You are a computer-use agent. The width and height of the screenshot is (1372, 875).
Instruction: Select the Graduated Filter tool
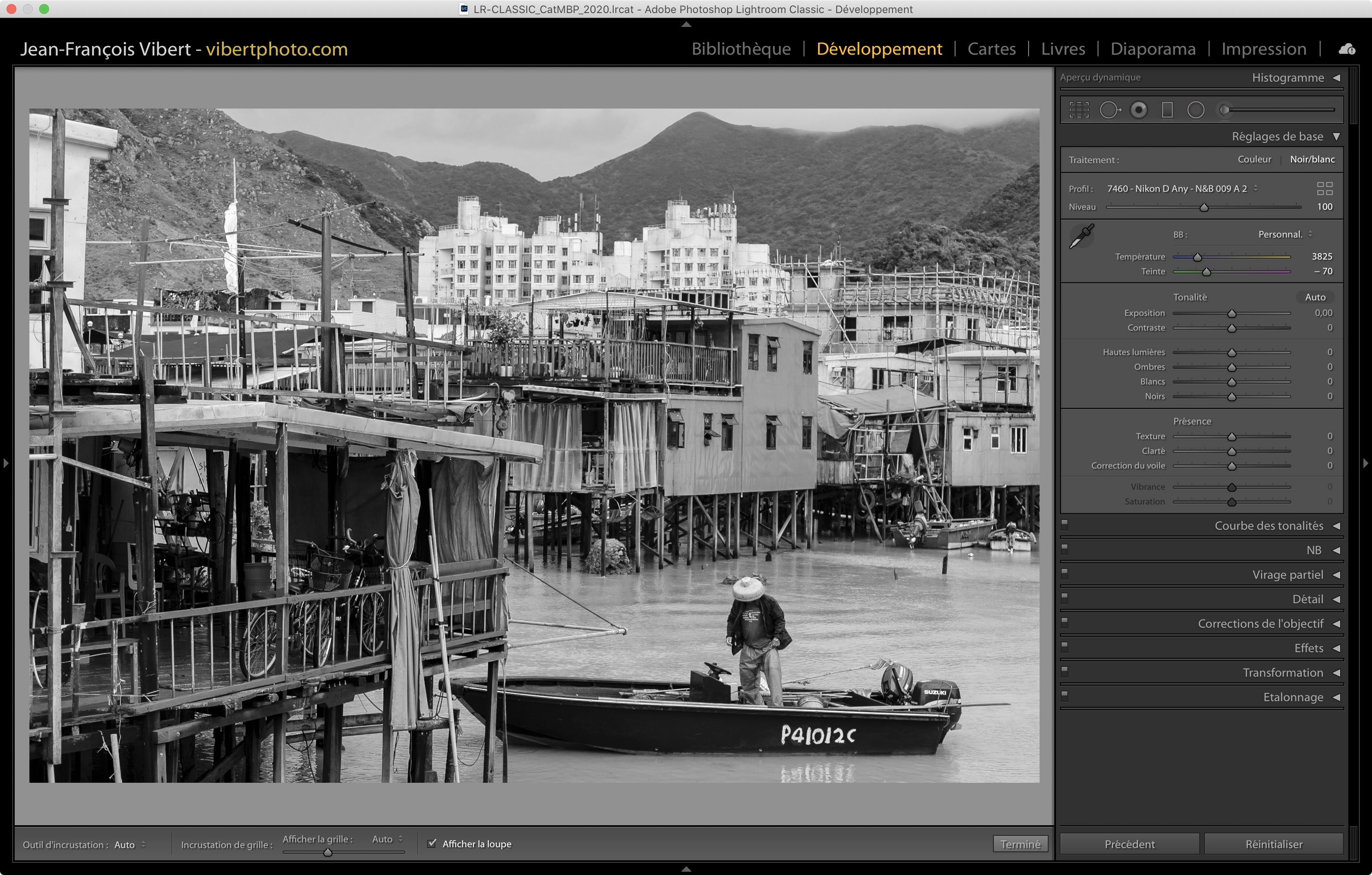(x=1167, y=110)
